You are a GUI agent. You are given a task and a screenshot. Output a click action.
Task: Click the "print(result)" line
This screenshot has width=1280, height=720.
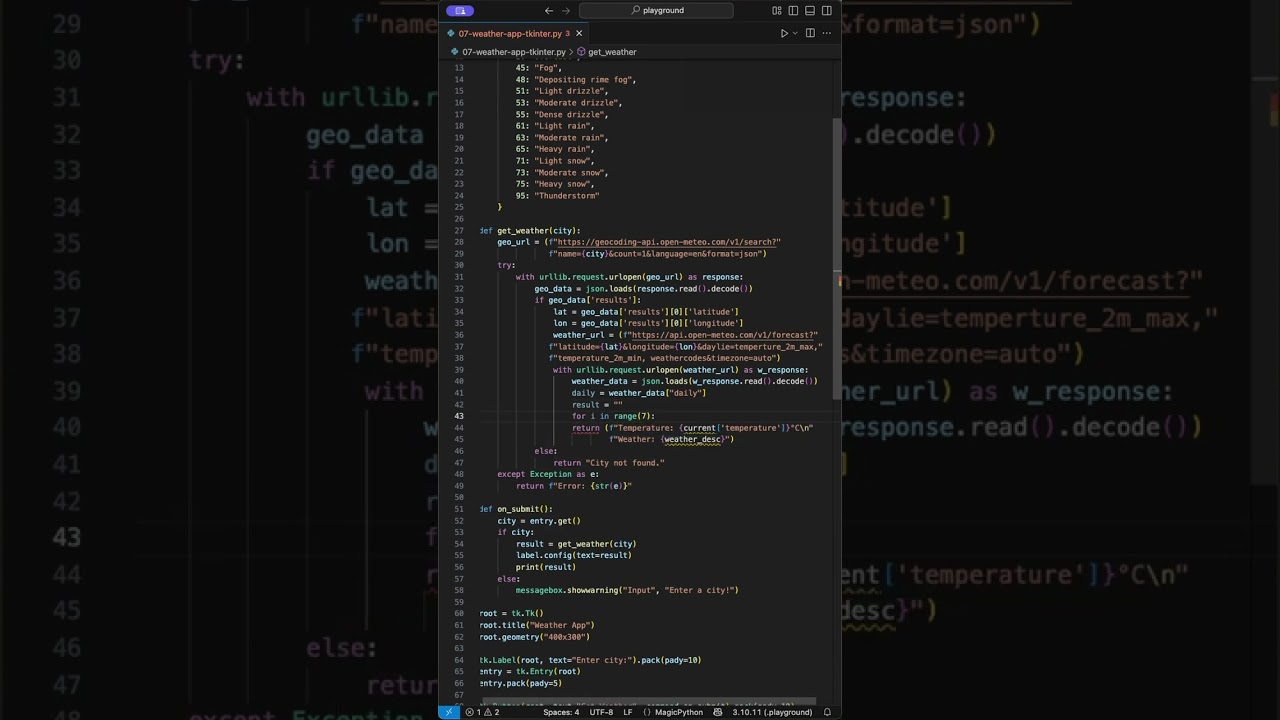(x=546, y=567)
